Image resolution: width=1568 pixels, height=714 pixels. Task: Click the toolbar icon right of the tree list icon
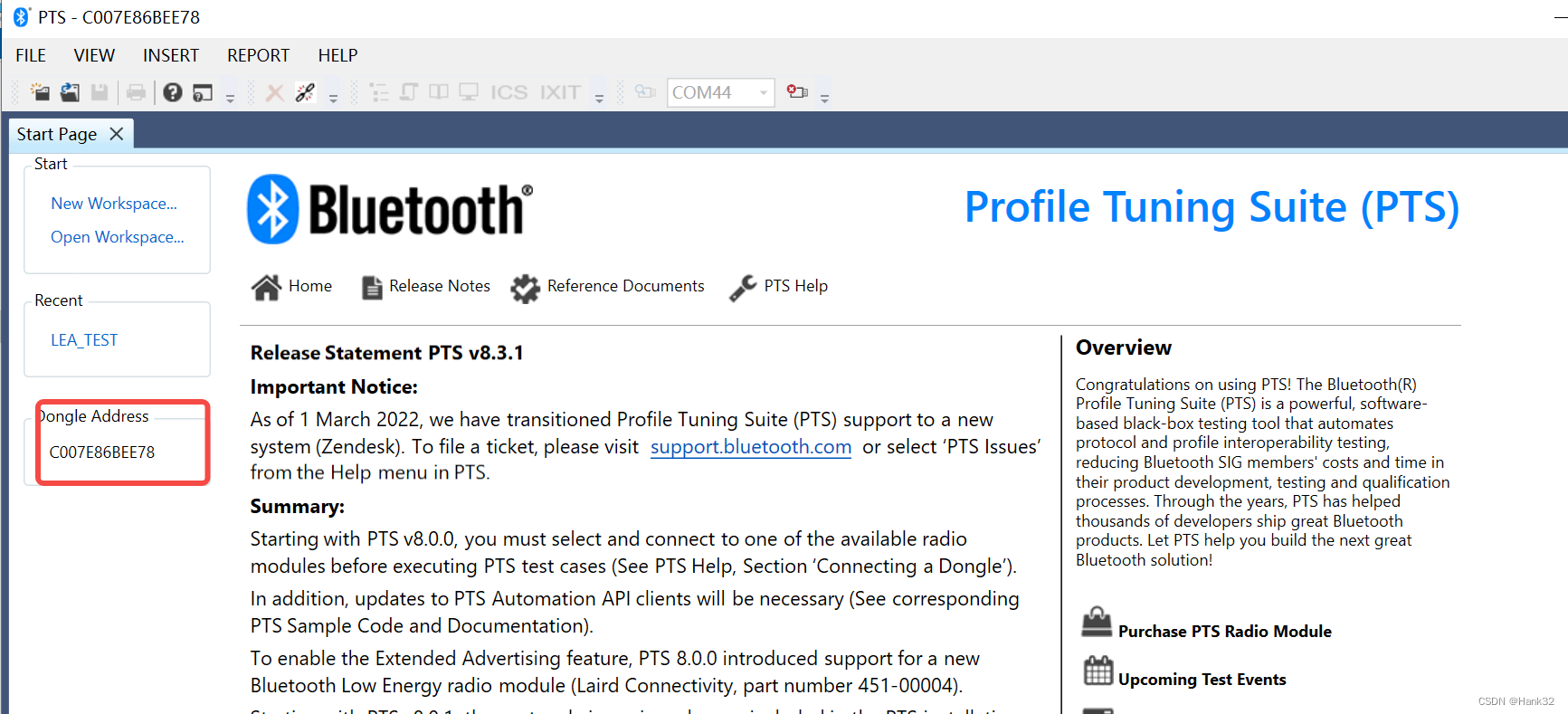(x=409, y=92)
